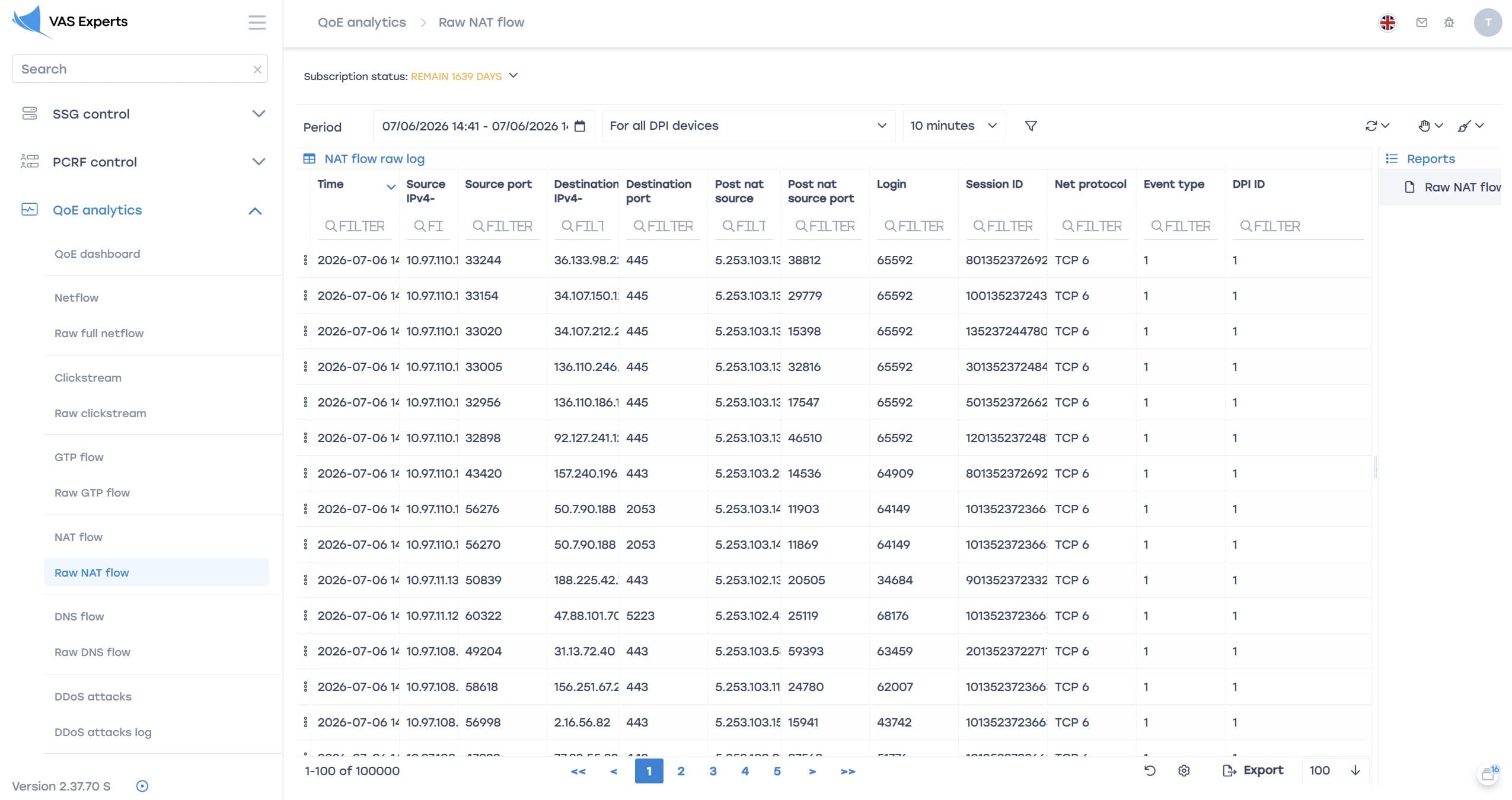
Task: Change language via UK flag icon
Action: (1387, 23)
